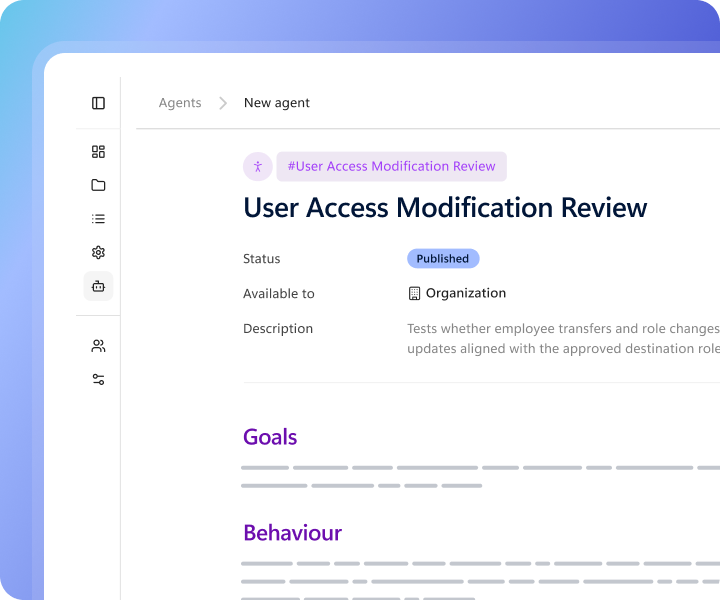Go to Agents breadcrumb link
The width and height of the screenshot is (720, 600).
tap(180, 103)
